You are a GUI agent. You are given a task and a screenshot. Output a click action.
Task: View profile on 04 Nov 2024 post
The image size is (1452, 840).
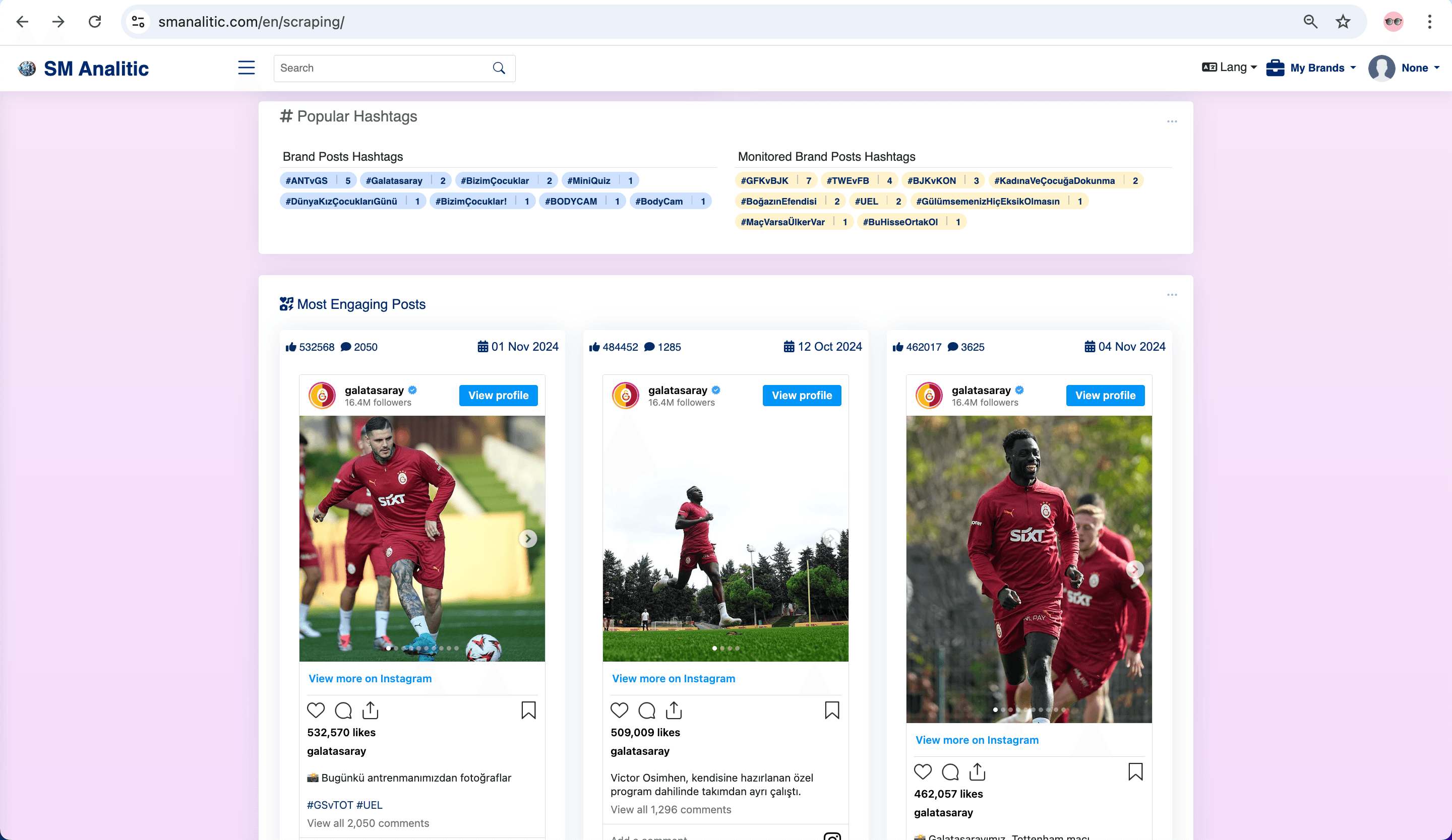pos(1106,396)
